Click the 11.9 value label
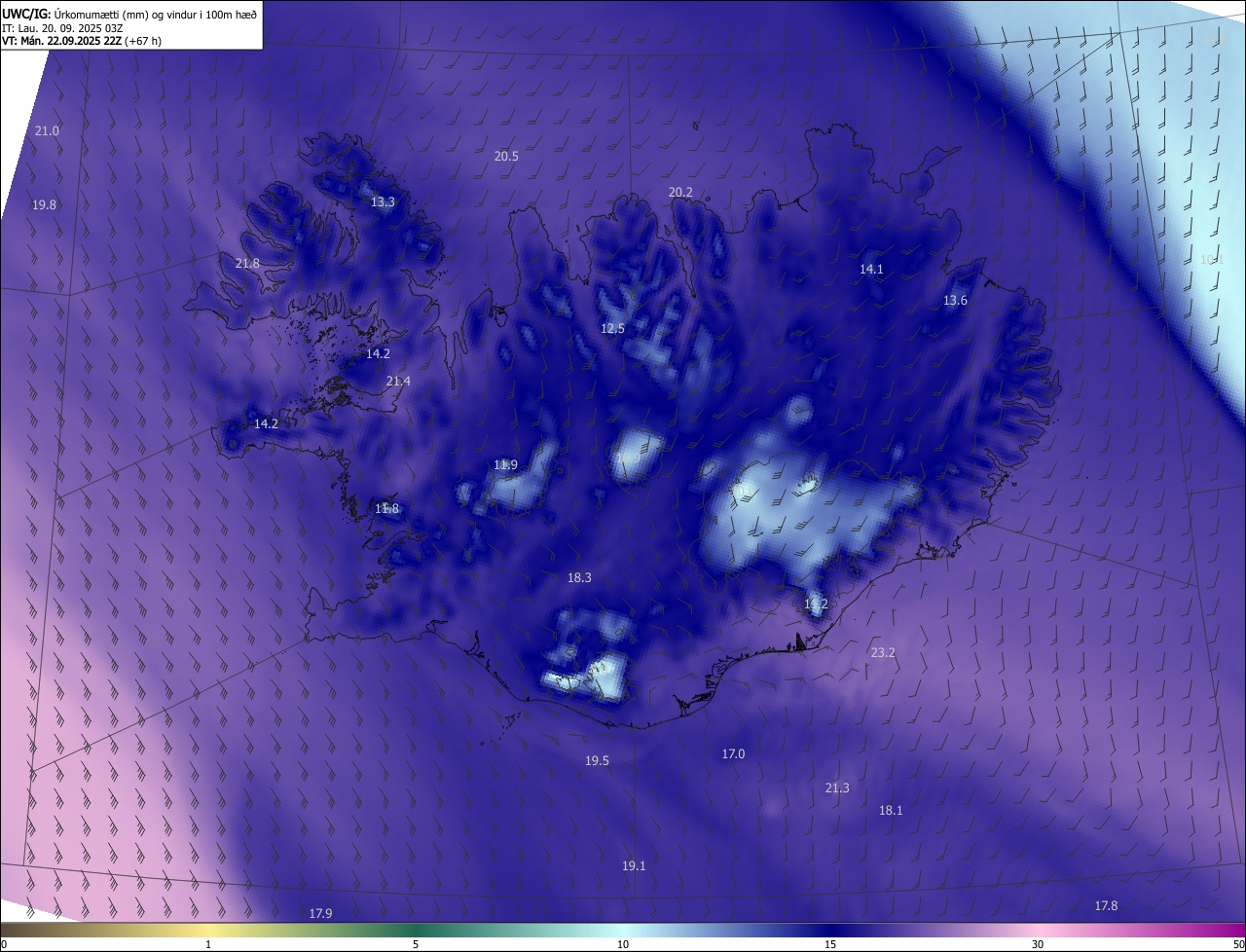This screenshot has height=952, width=1246. (505, 464)
